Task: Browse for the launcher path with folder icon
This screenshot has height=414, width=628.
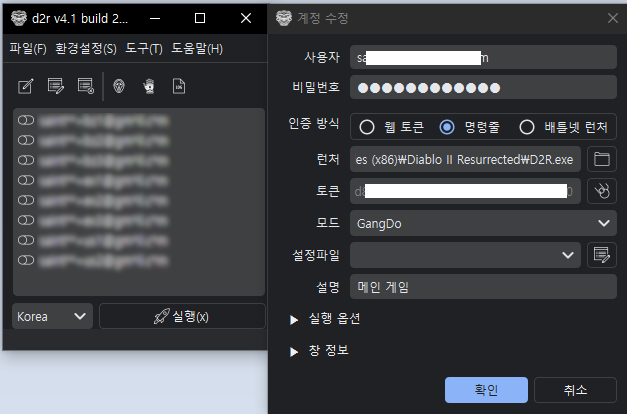Action: point(602,159)
